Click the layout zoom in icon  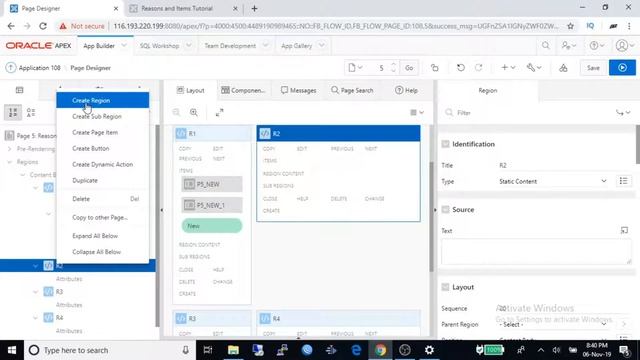[x=194, y=112]
